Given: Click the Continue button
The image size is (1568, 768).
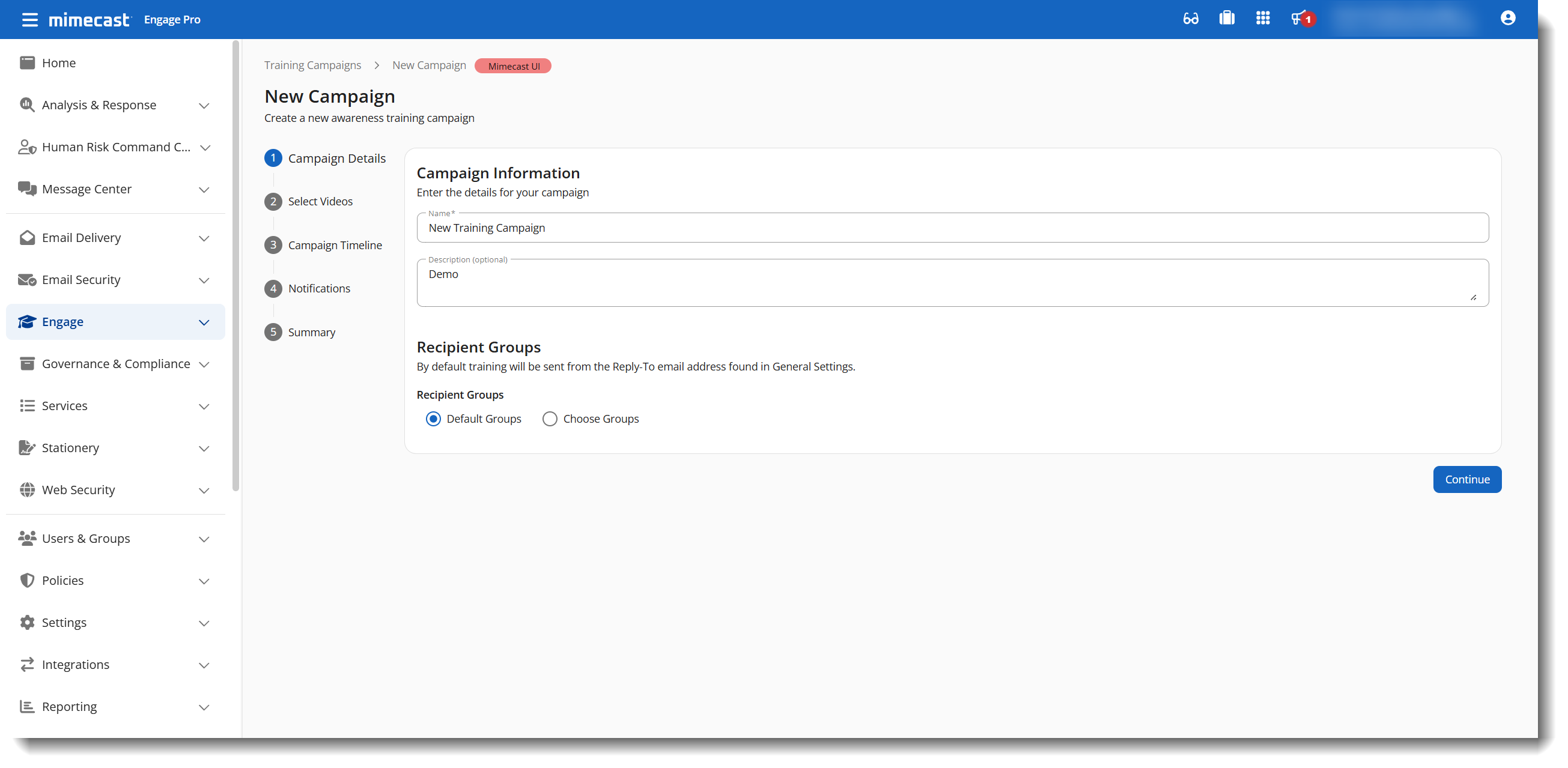Looking at the screenshot, I should 1467,479.
